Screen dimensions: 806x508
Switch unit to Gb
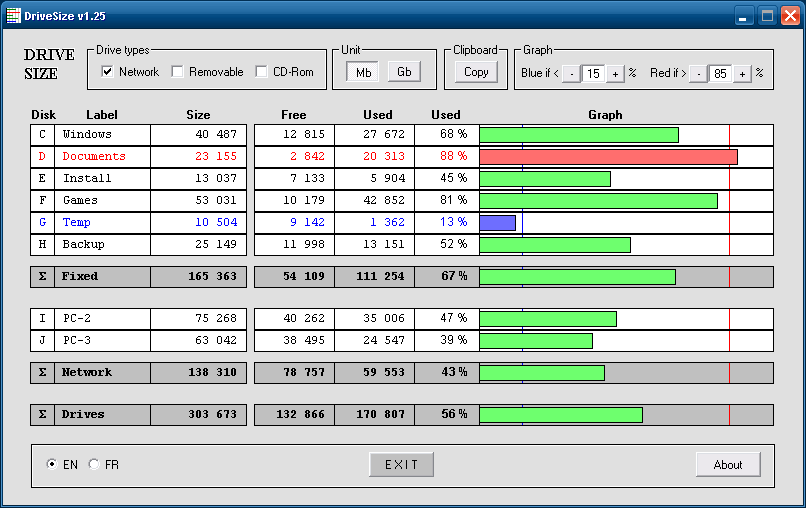click(404, 71)
